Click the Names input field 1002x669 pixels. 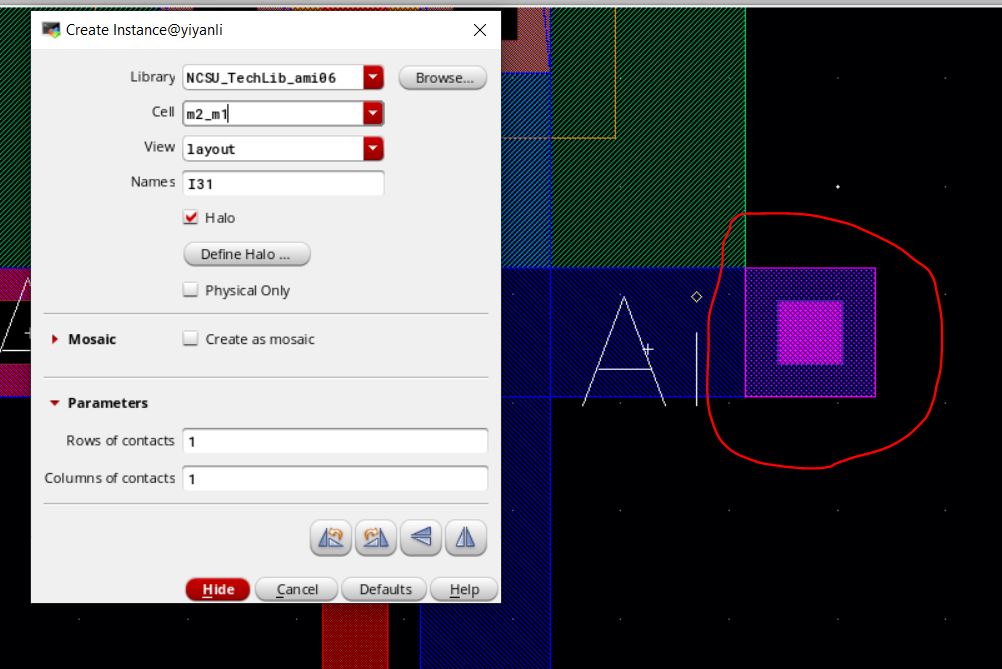point(283,183)
